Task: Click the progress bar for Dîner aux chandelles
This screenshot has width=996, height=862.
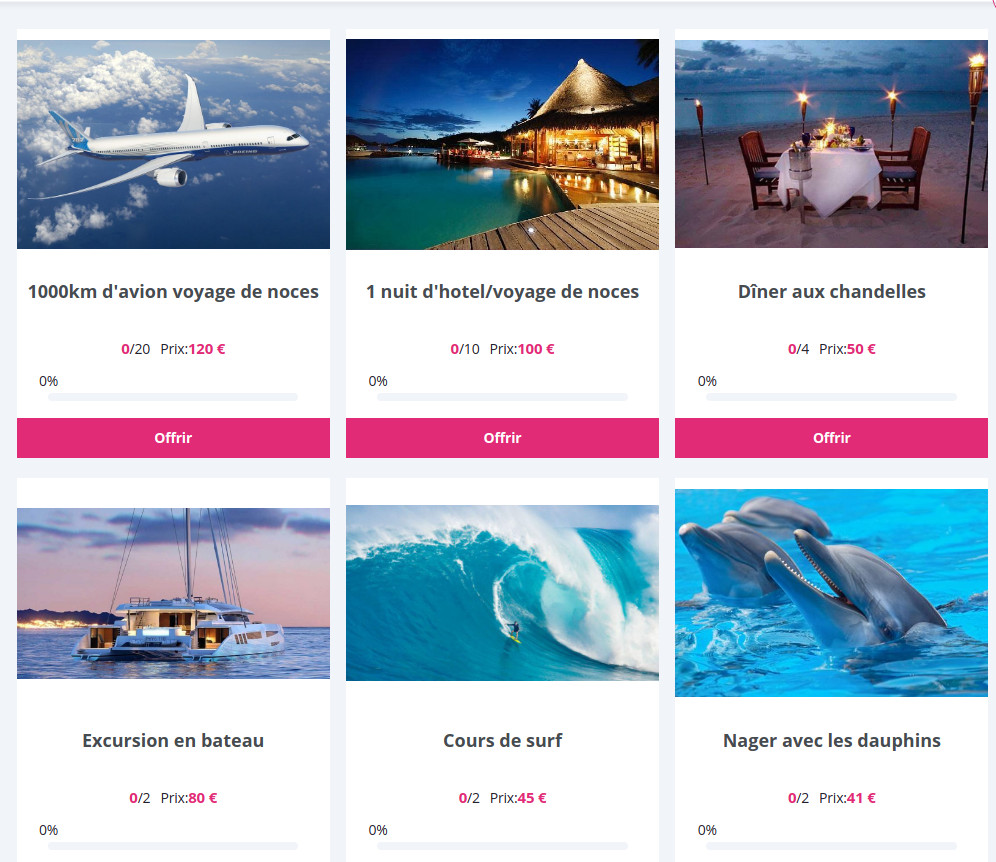Action: (x=831, y=397)
